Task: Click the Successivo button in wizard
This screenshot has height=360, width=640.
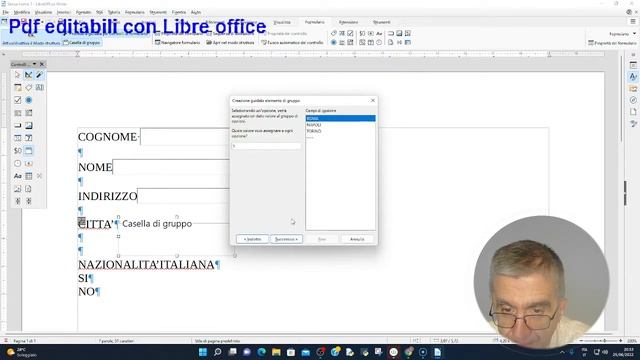Action: pyautogui.click(x=286, y=239)
